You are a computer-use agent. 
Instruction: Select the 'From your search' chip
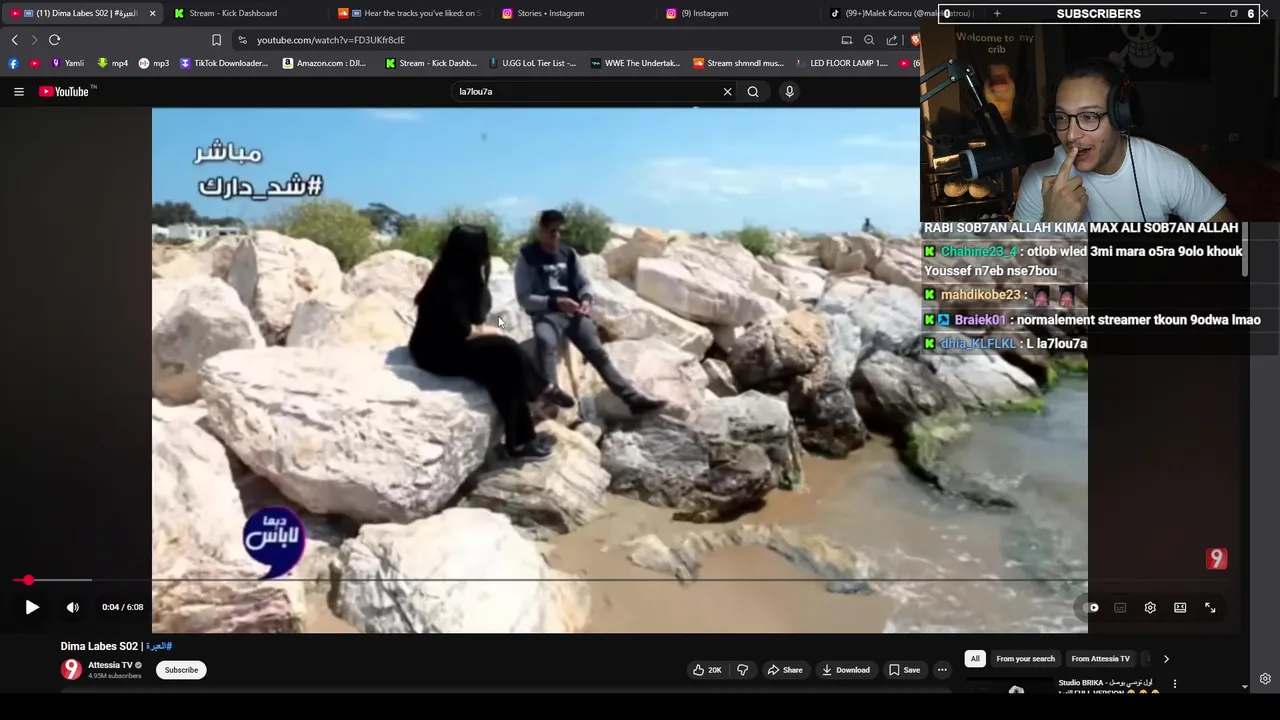pos(1025,659)
